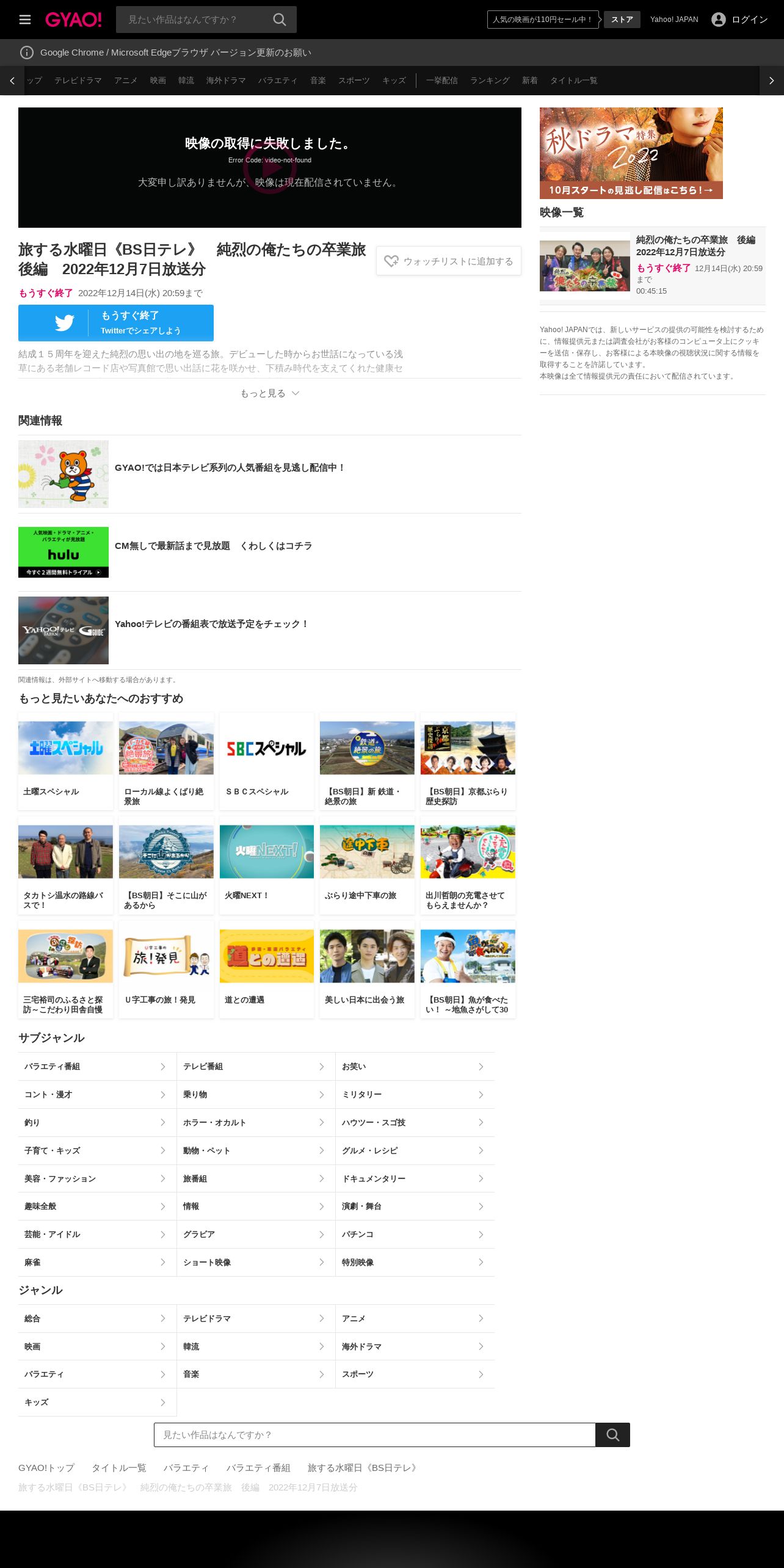Viewport: 784px width, 1568px height.
Task: Open 道との遭遇 recommendation card
Action: (267, 970)
